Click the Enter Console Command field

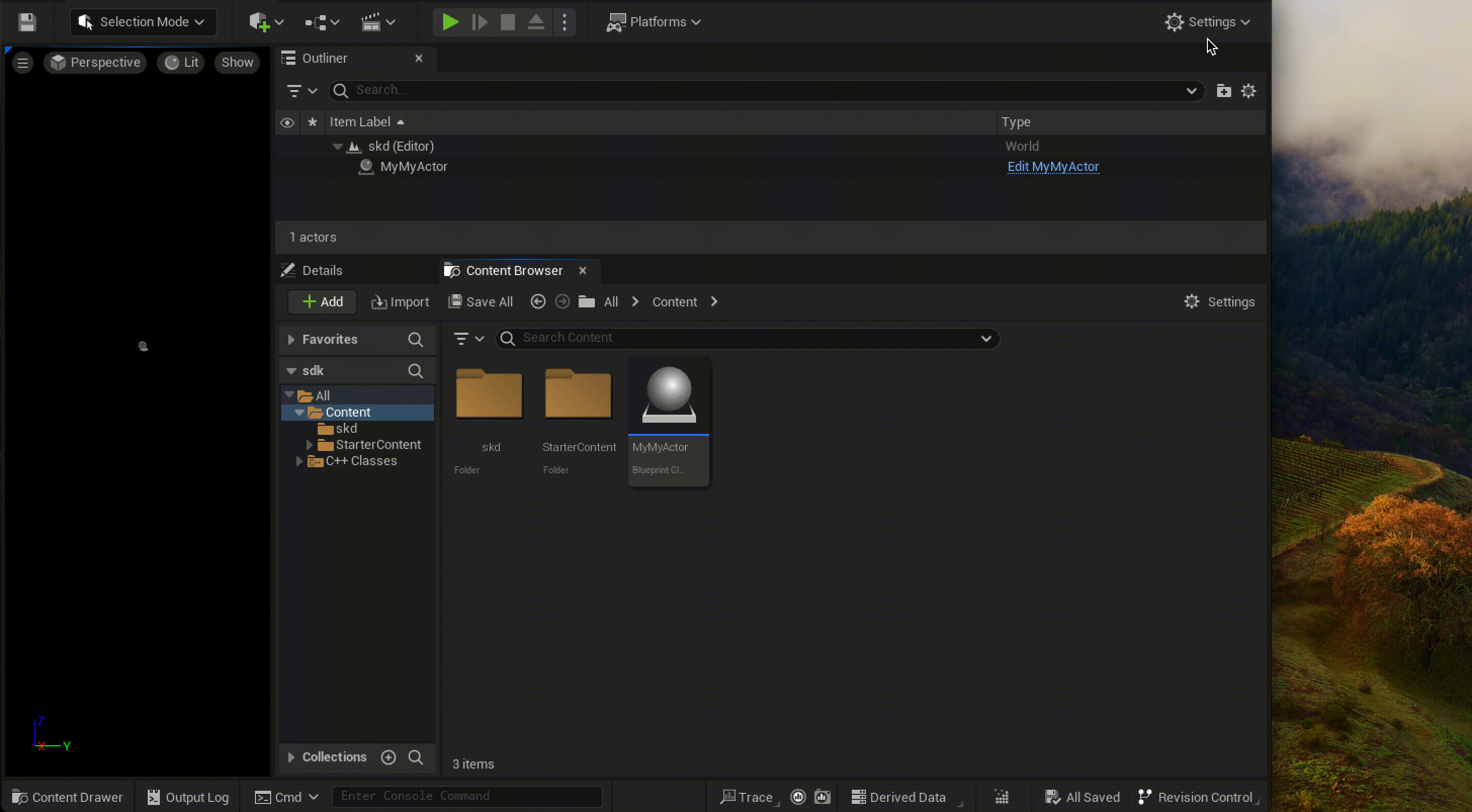467,796
